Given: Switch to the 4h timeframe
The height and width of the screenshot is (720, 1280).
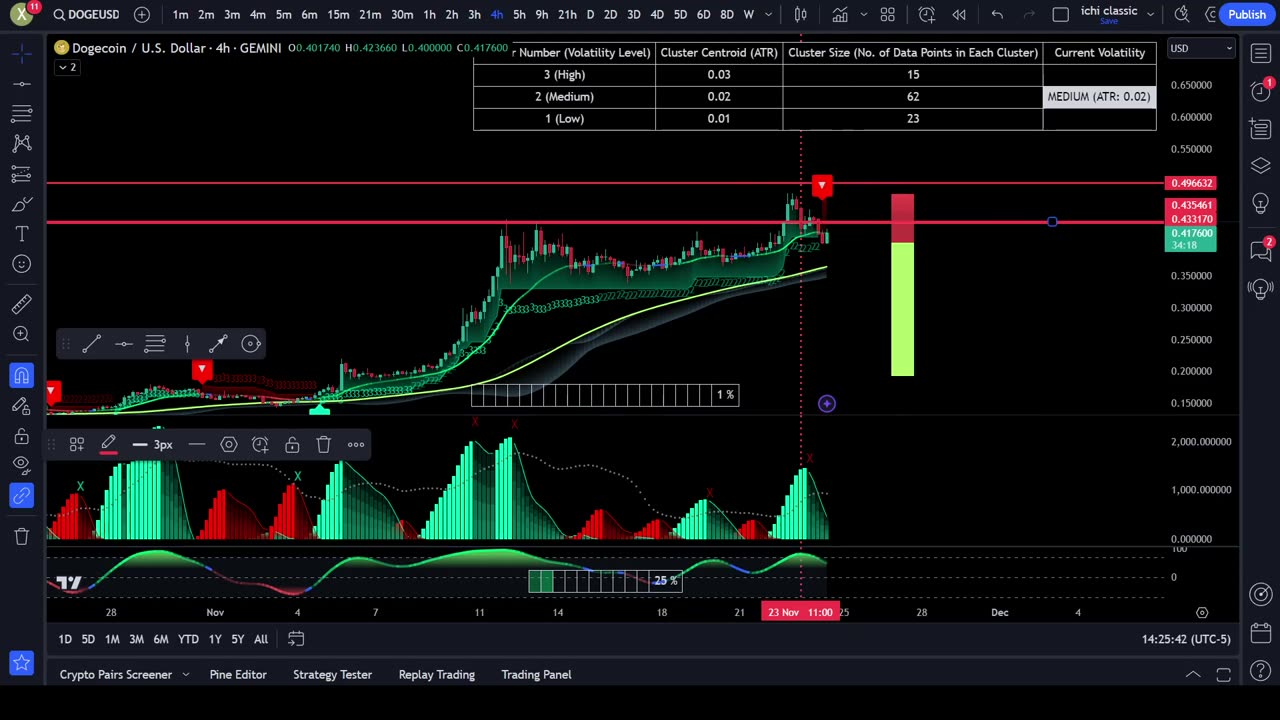Looking at the screenshot, I should [496, 14].
